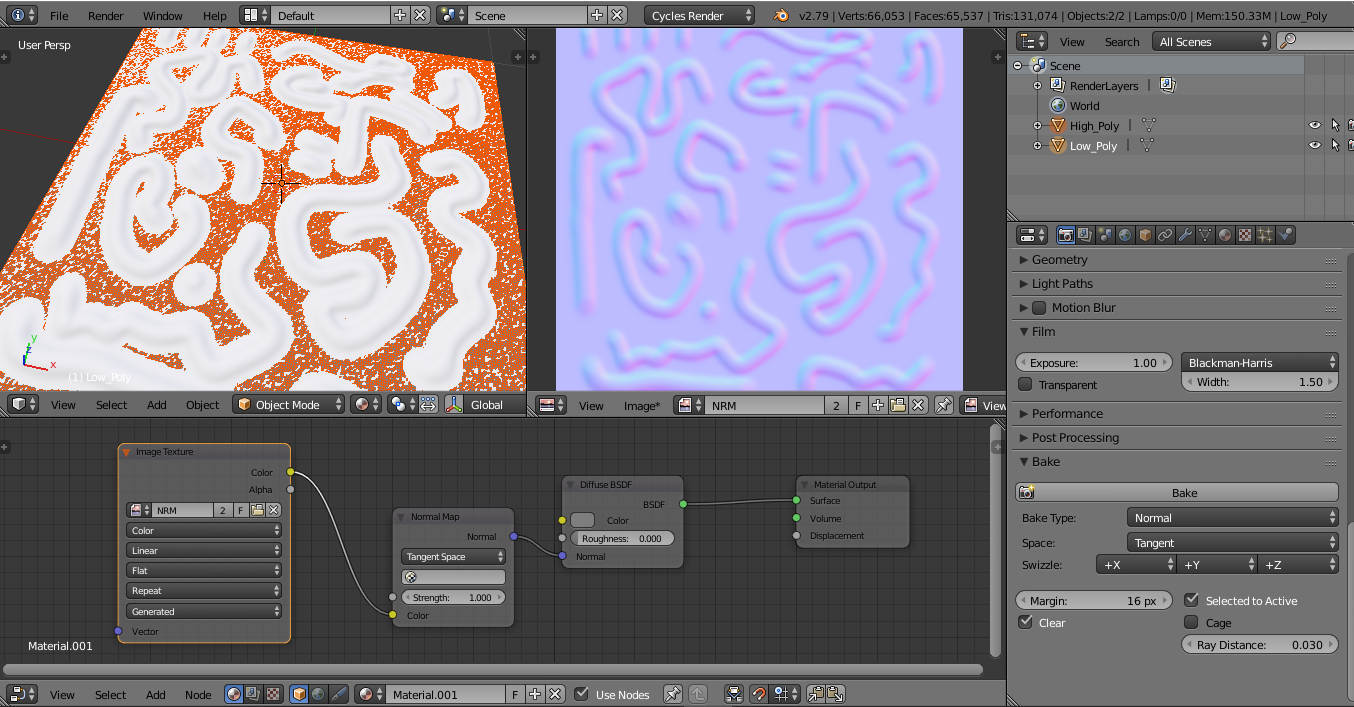The width and height of the screenshot is (1354, 707).
Task: Open the Add menu in the node editor
Action: pos(154,694)
